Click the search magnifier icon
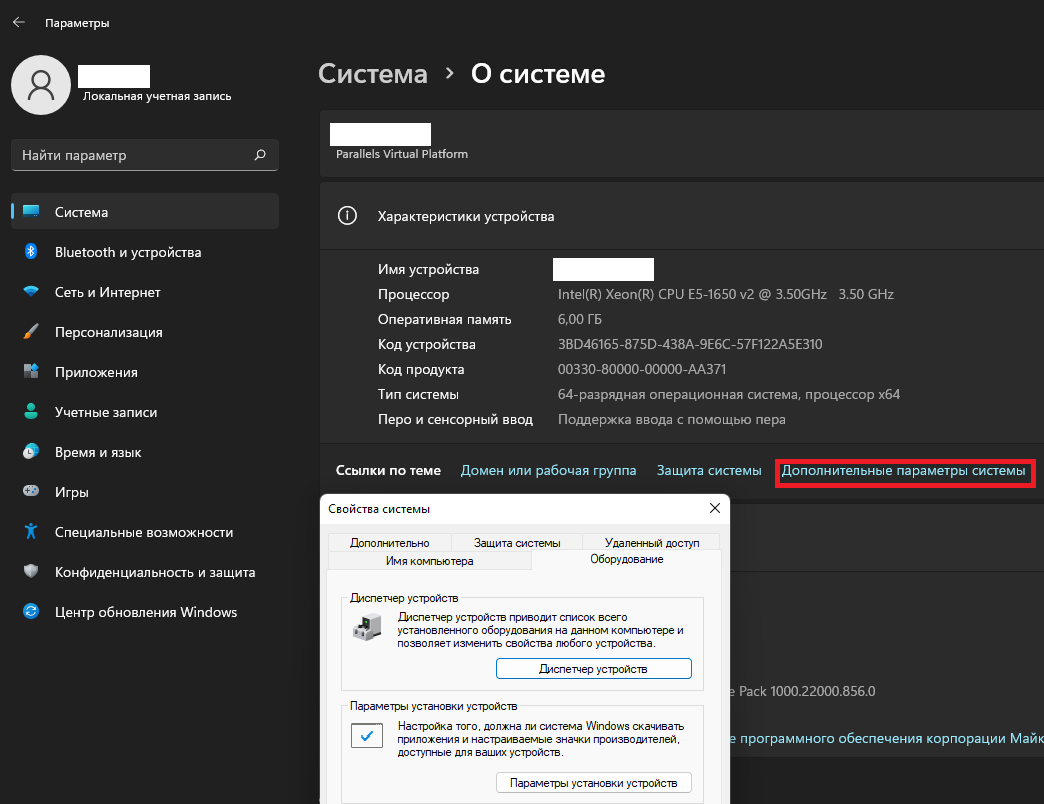The height and width of the screenshot is (804, 1044). point(260,155)
